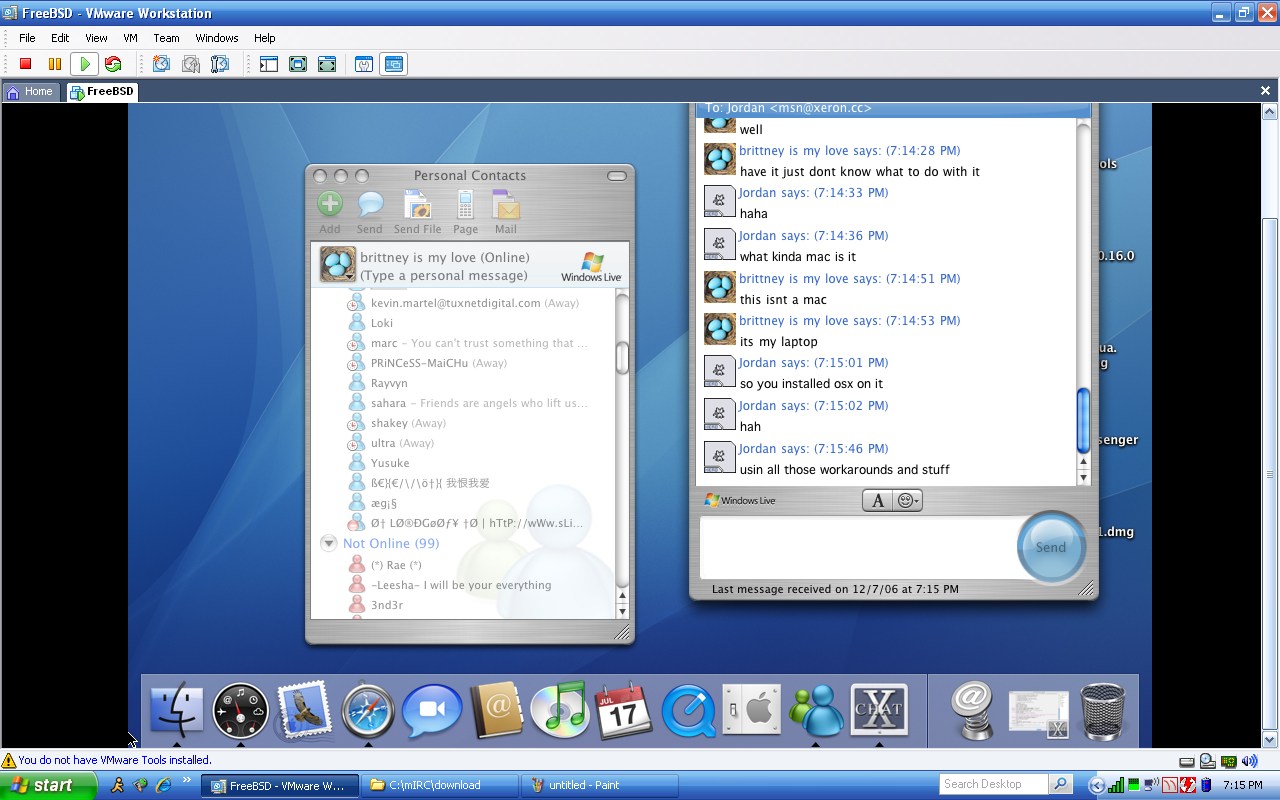Screen dimensions: 1280x800
Task: Click the personal message field text
Action: (444, 276)
